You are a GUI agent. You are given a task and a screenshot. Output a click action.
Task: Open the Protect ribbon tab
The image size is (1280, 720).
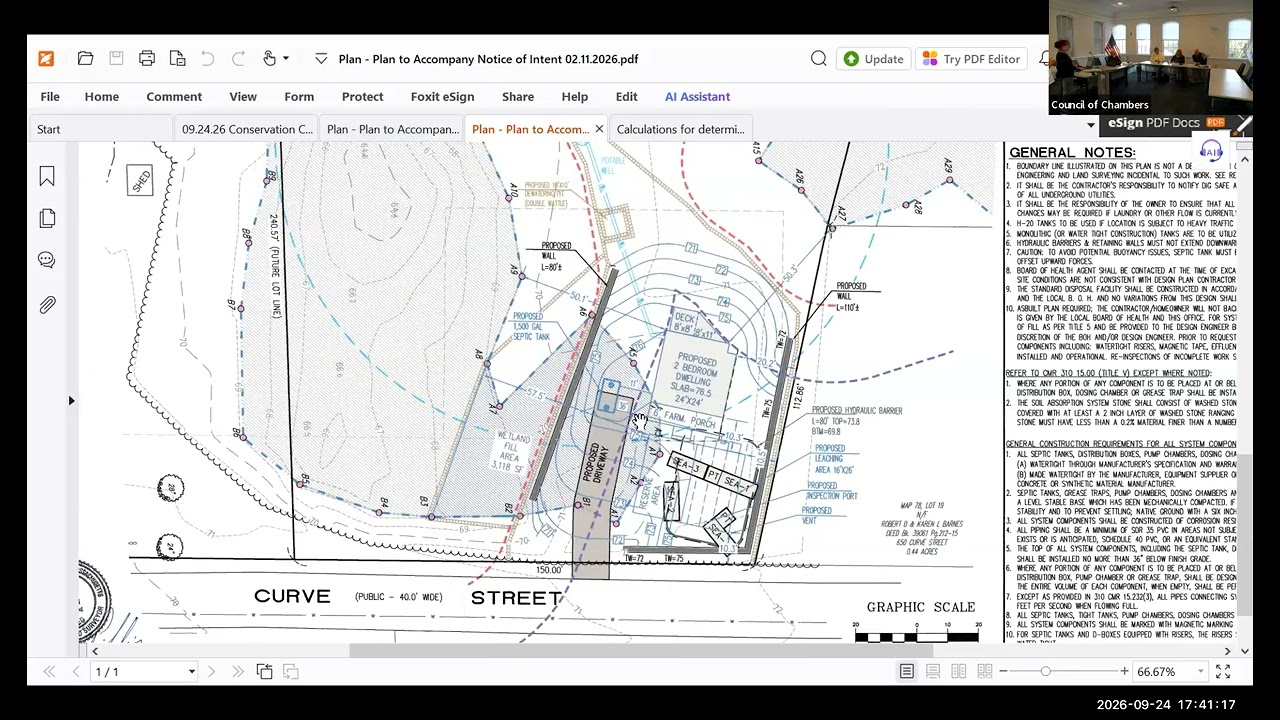[362, 97]
